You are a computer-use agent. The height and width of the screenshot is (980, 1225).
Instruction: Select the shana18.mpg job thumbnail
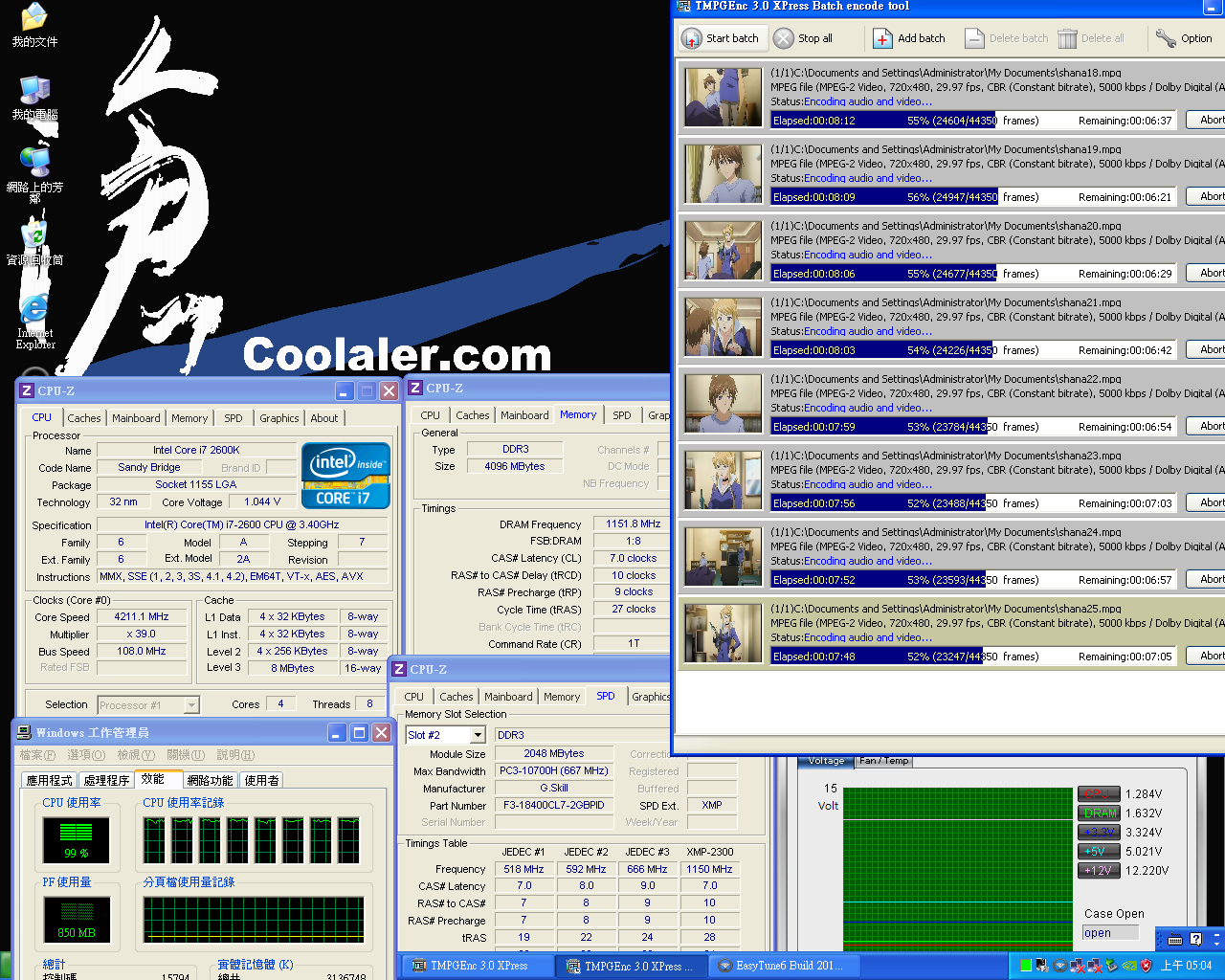click(x=724, y=98)
